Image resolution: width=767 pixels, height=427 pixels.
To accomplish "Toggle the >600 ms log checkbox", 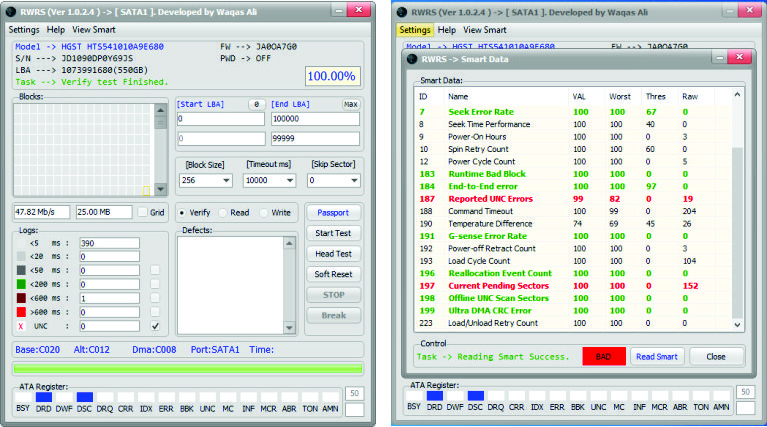I will coord(155,312).
